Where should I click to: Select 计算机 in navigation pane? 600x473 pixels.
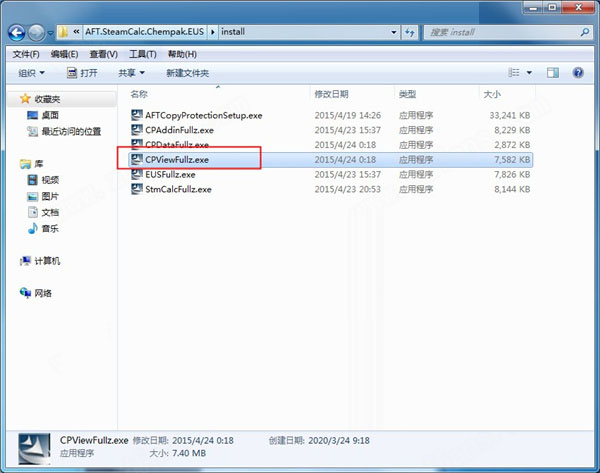[47, 261]
